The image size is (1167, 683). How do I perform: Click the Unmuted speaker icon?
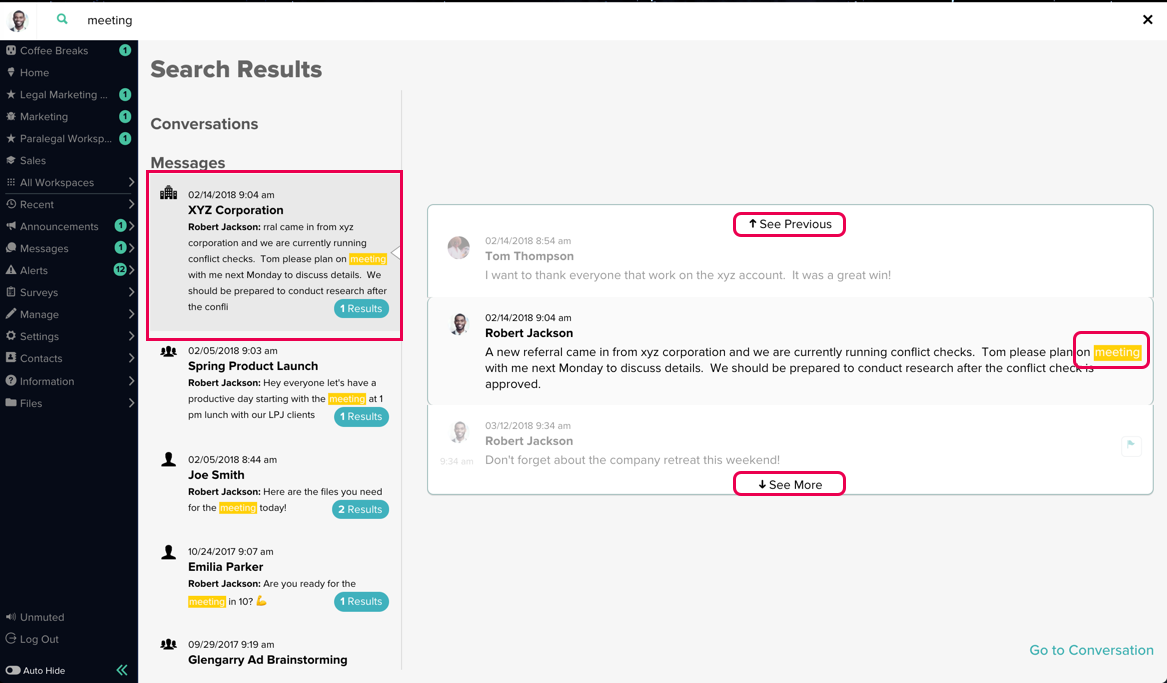pos(11,617)
